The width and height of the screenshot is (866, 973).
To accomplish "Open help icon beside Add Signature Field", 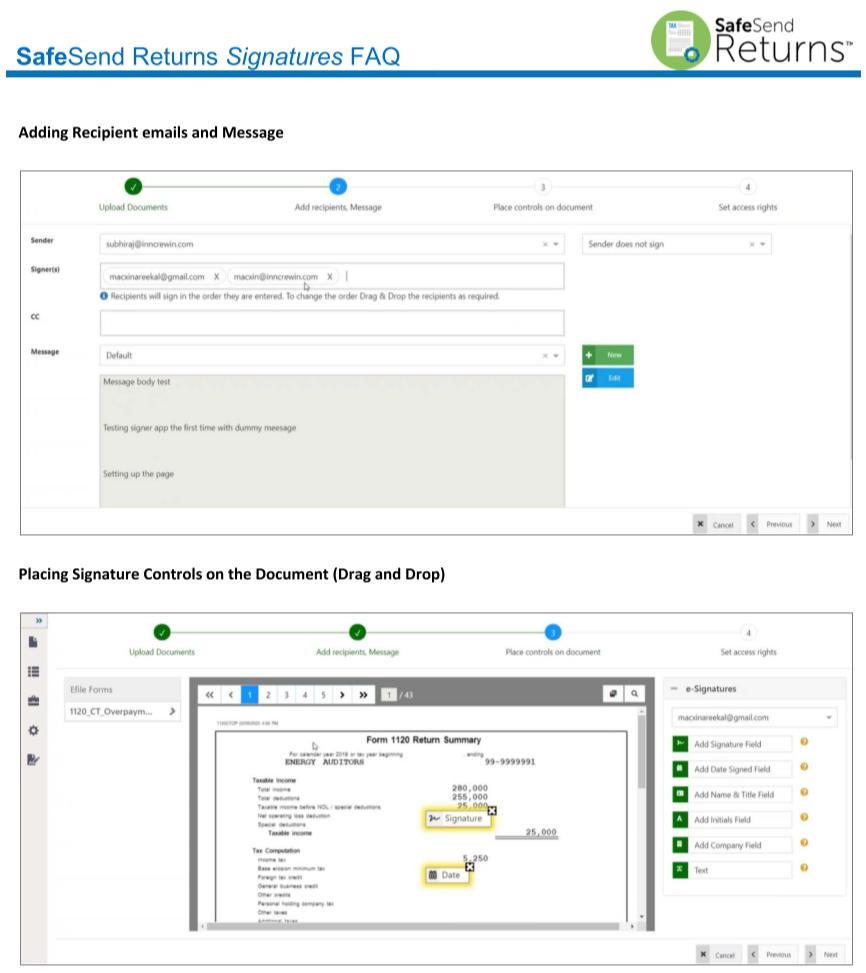I will click(x=804, y=742).
